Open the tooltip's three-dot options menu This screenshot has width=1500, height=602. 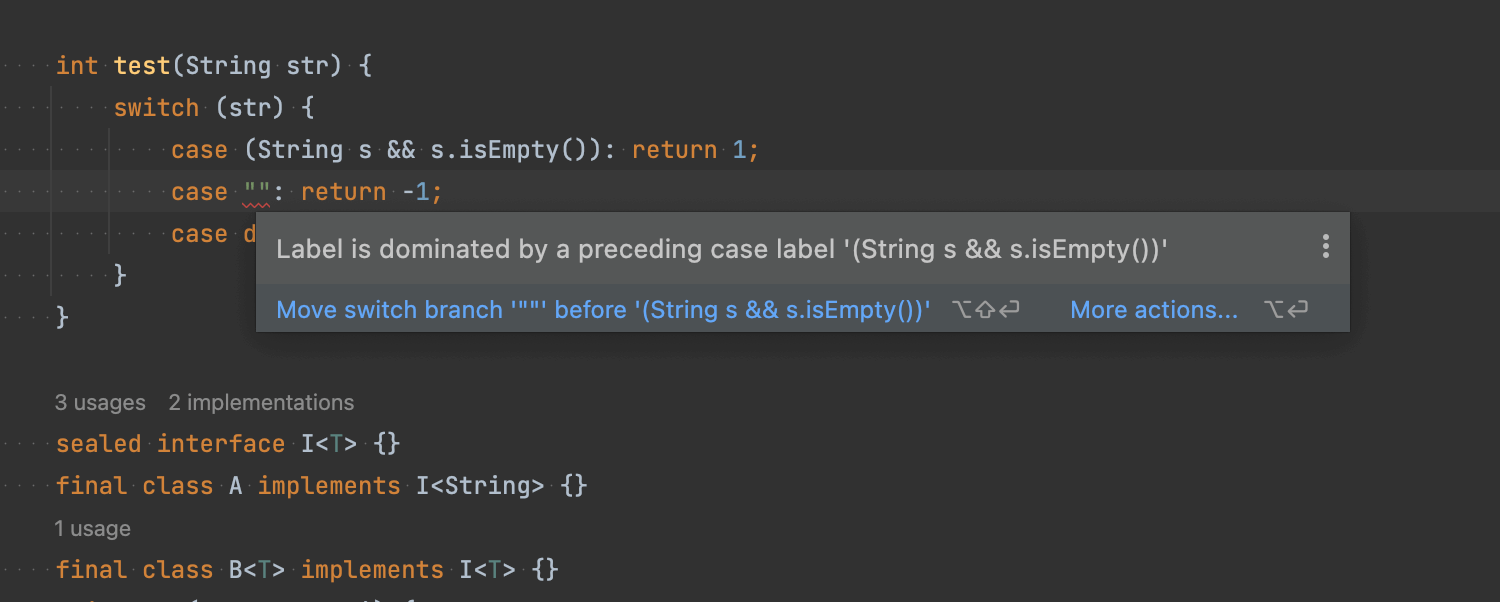coord(1325,246)
